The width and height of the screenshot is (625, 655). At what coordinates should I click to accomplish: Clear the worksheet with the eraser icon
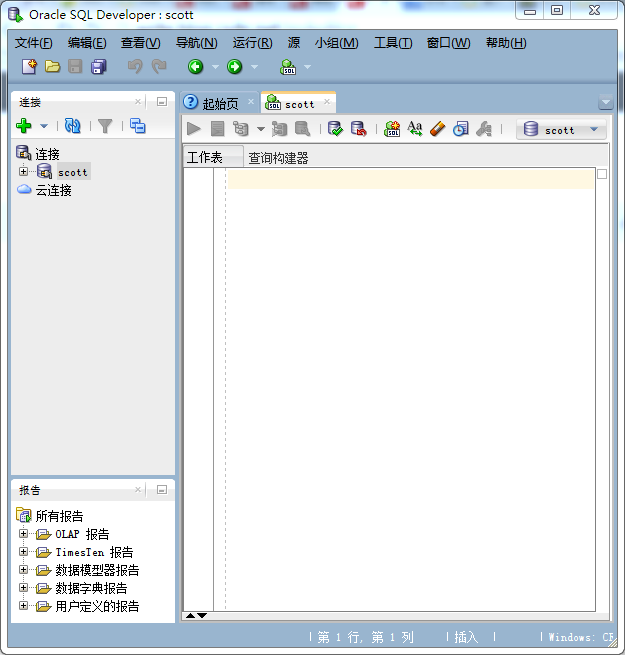pos(437,129)
